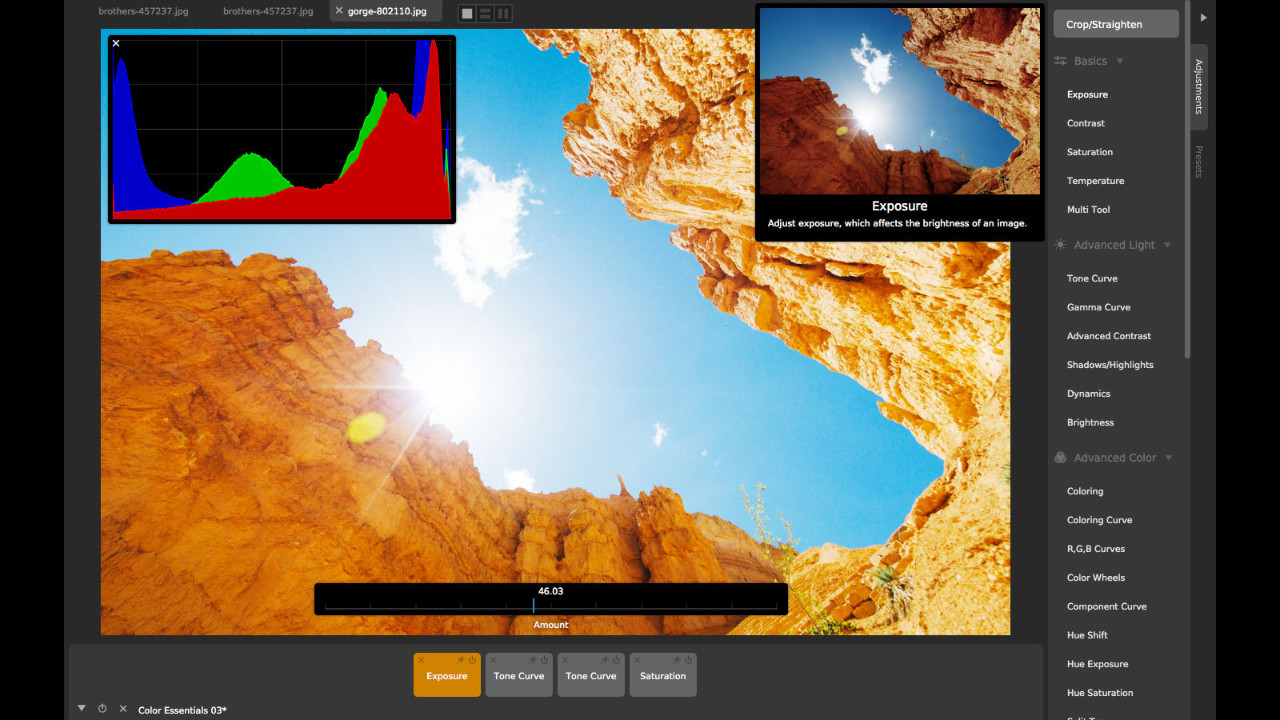This screenshot has height=720, width=1280.
Task: Select the Shadows/Highlights adjustment
Action: click(x=1108, y=364)
